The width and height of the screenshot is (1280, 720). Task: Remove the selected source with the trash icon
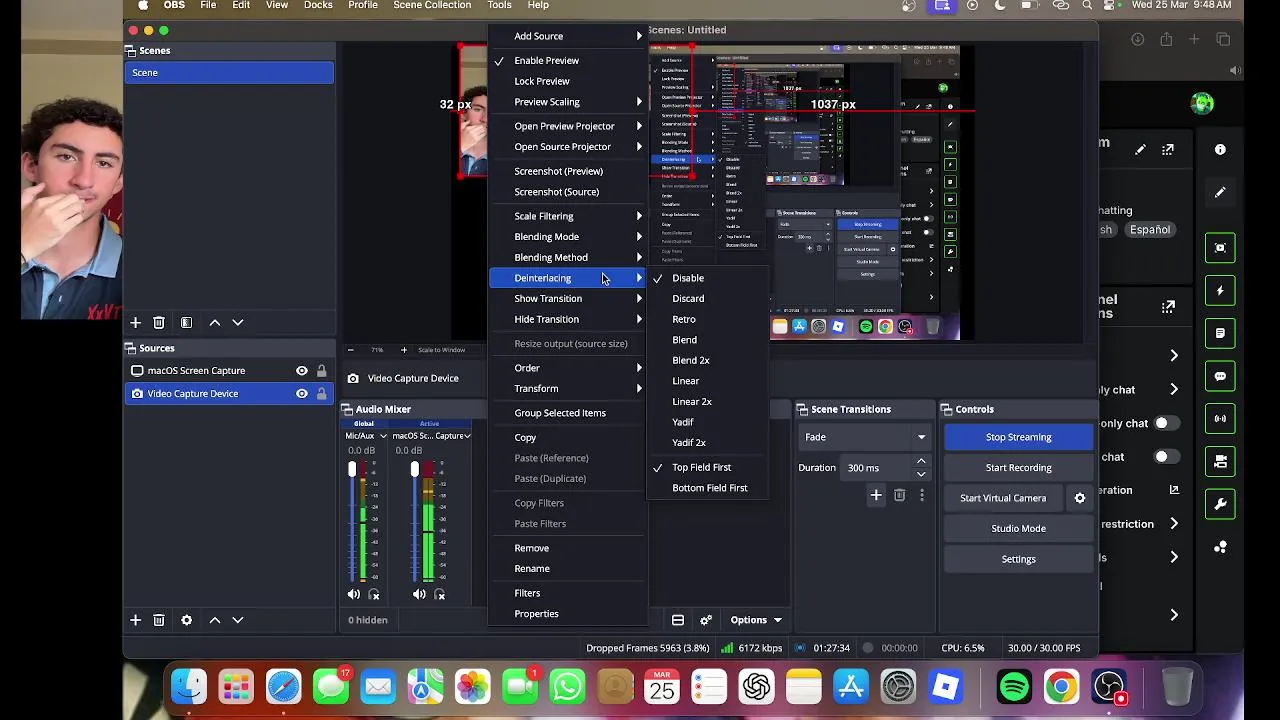[x=159, y=620]
